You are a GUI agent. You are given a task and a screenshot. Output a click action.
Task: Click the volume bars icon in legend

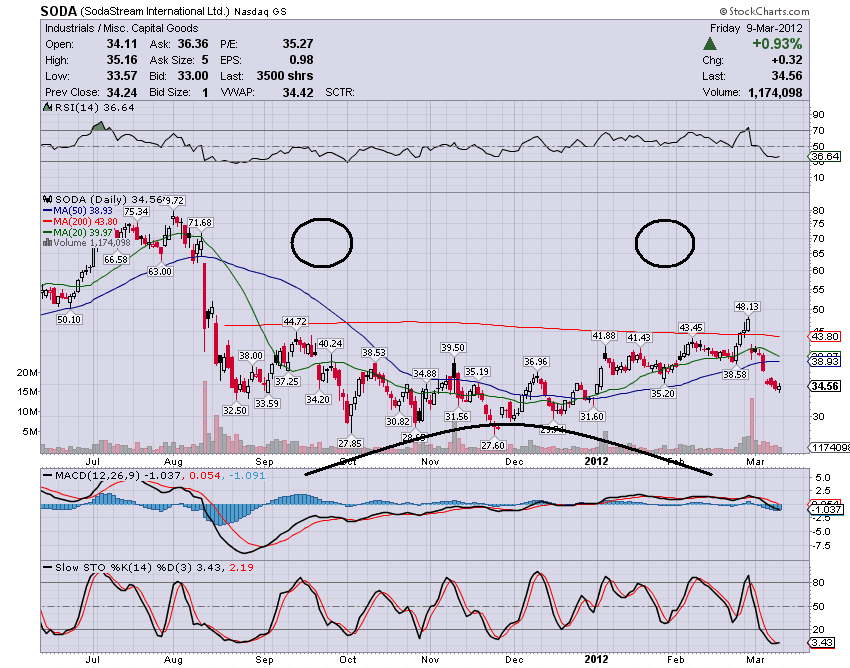pos(48,242)
